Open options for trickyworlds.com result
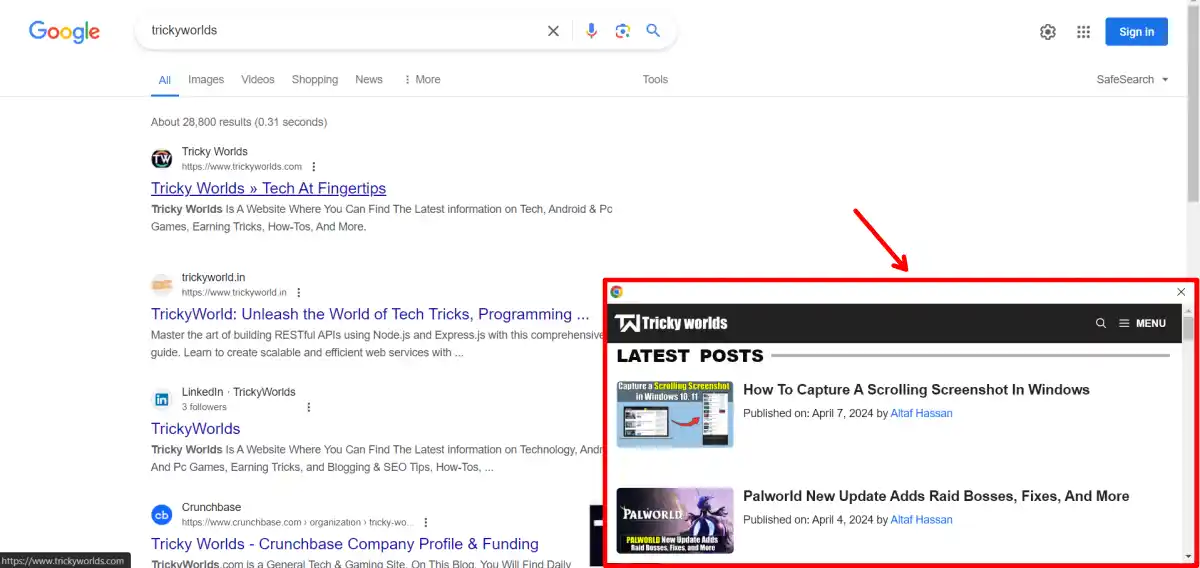The width and height of the screenshot is (1200, 568). click(314, 167)
